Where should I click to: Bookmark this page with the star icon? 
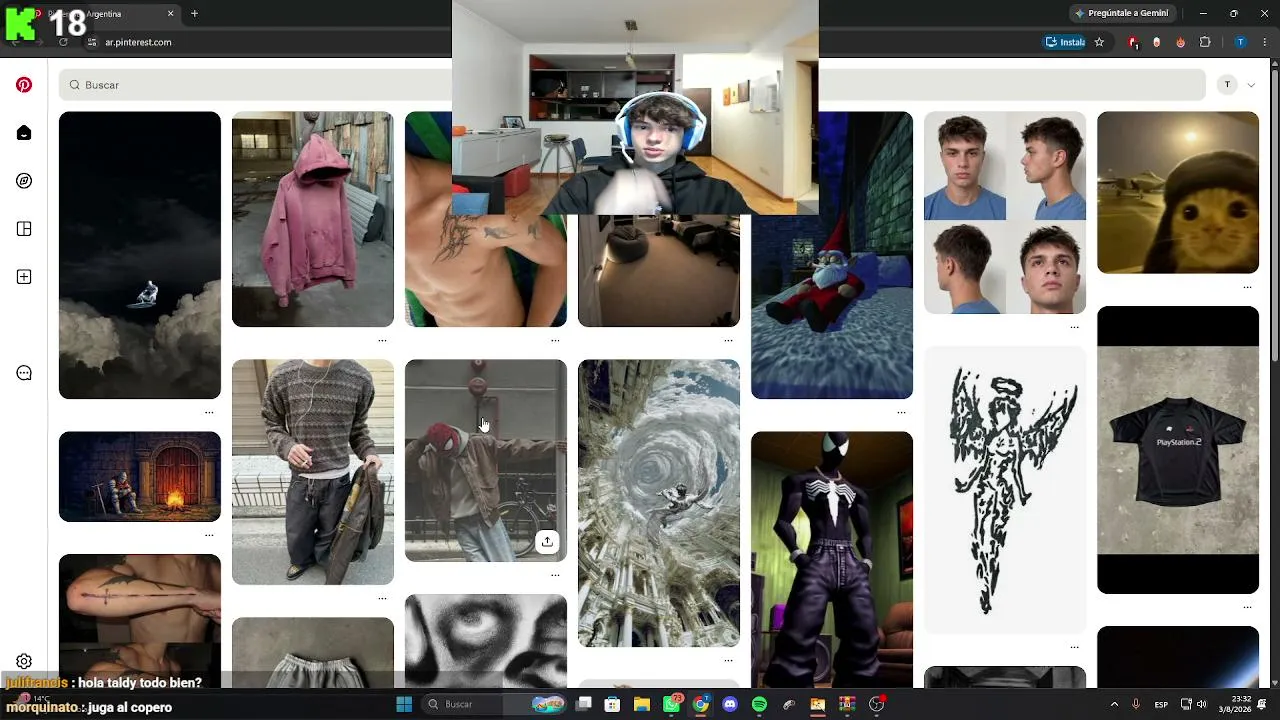[x=1099, y=42]
